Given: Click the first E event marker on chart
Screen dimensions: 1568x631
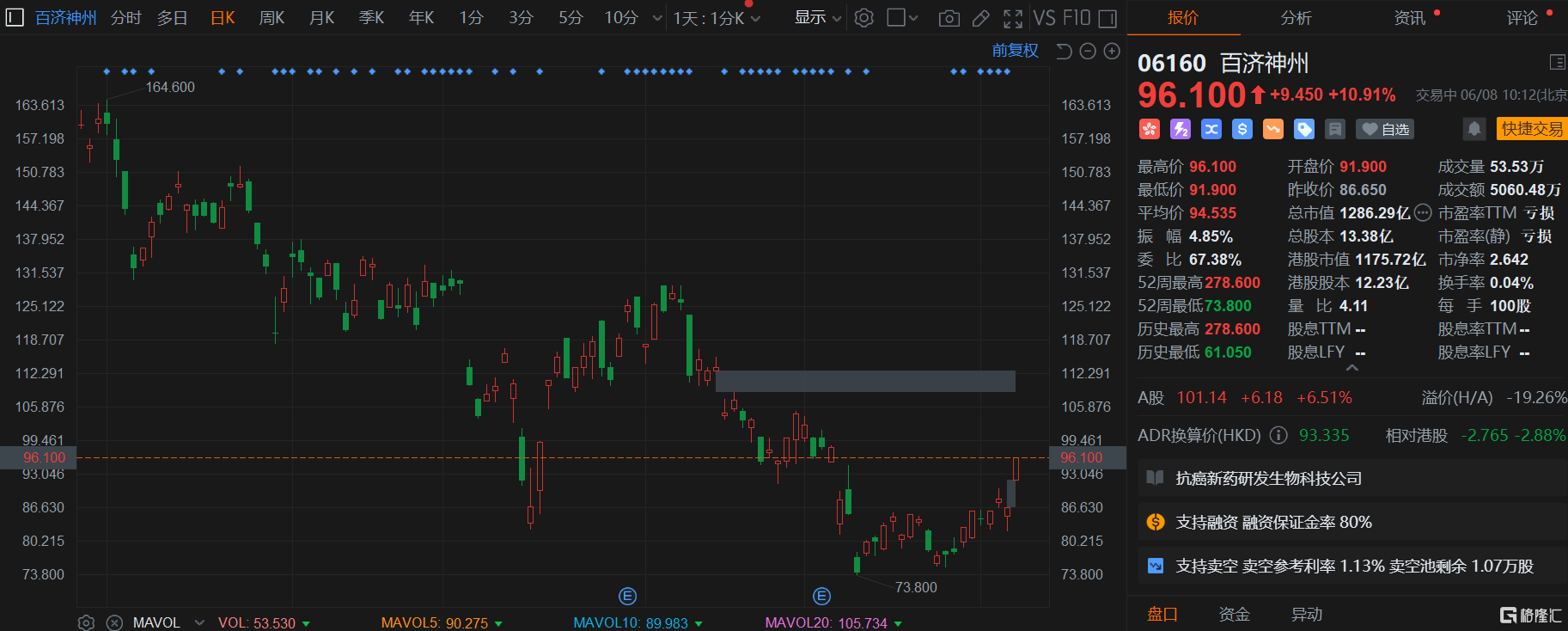Looking at the screenshot, I should [x=627, y=596].
